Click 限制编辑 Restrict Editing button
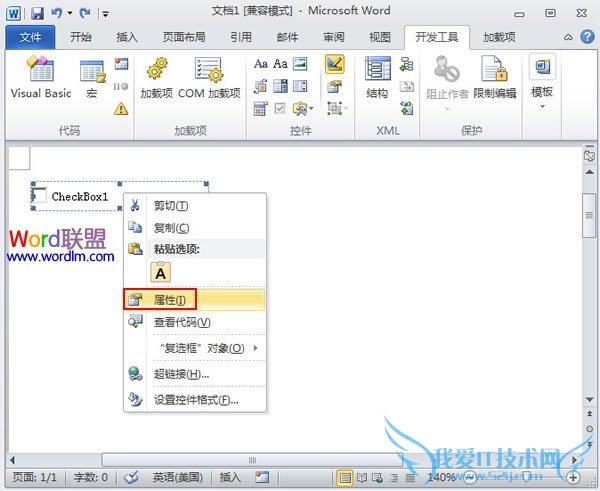 (x=494, y=77)
